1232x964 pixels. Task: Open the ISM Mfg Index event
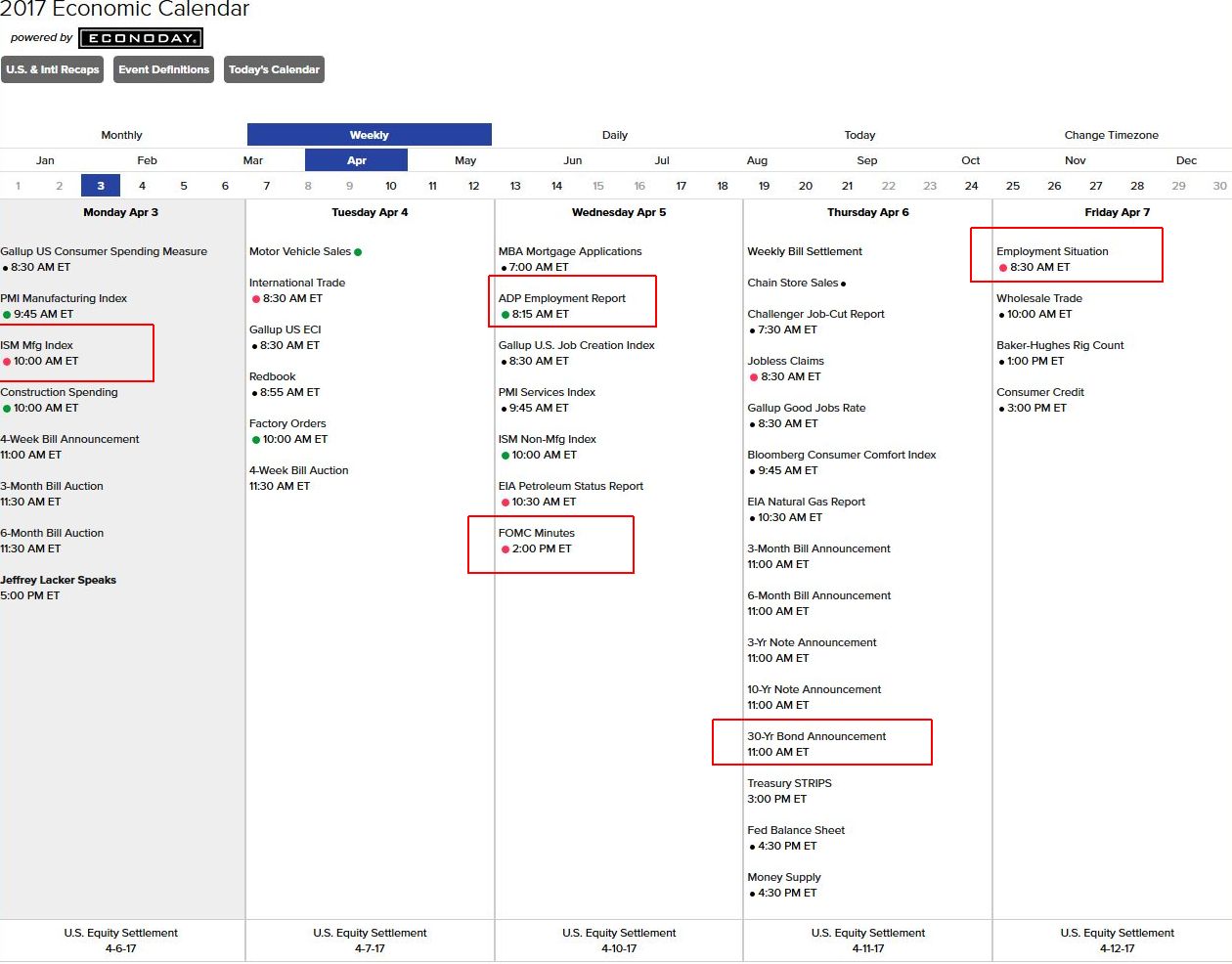coord(37,345)
